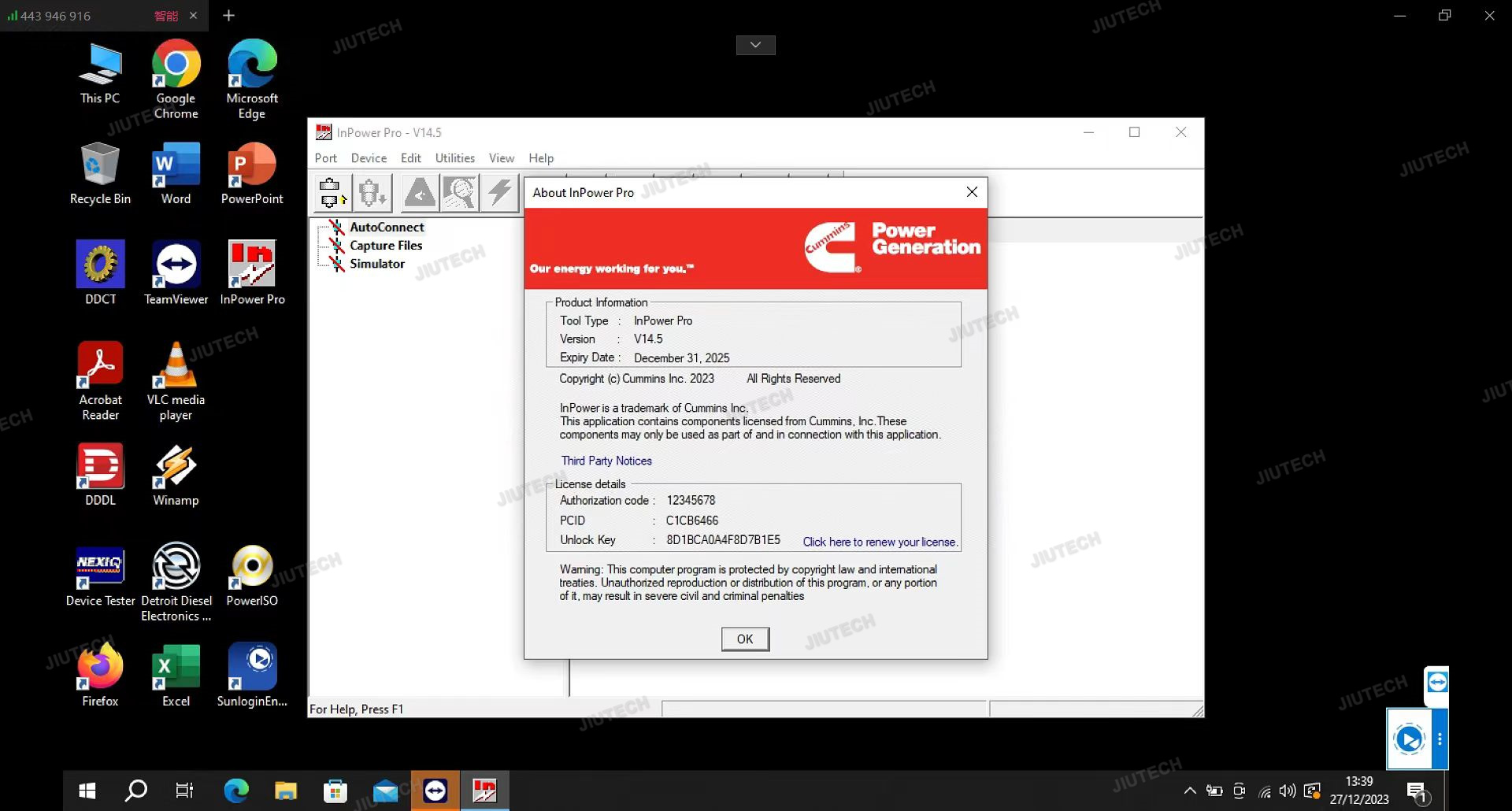Open the PowerPoint desktop shortcut
The image size is (1512, 811).
point(252,173)
